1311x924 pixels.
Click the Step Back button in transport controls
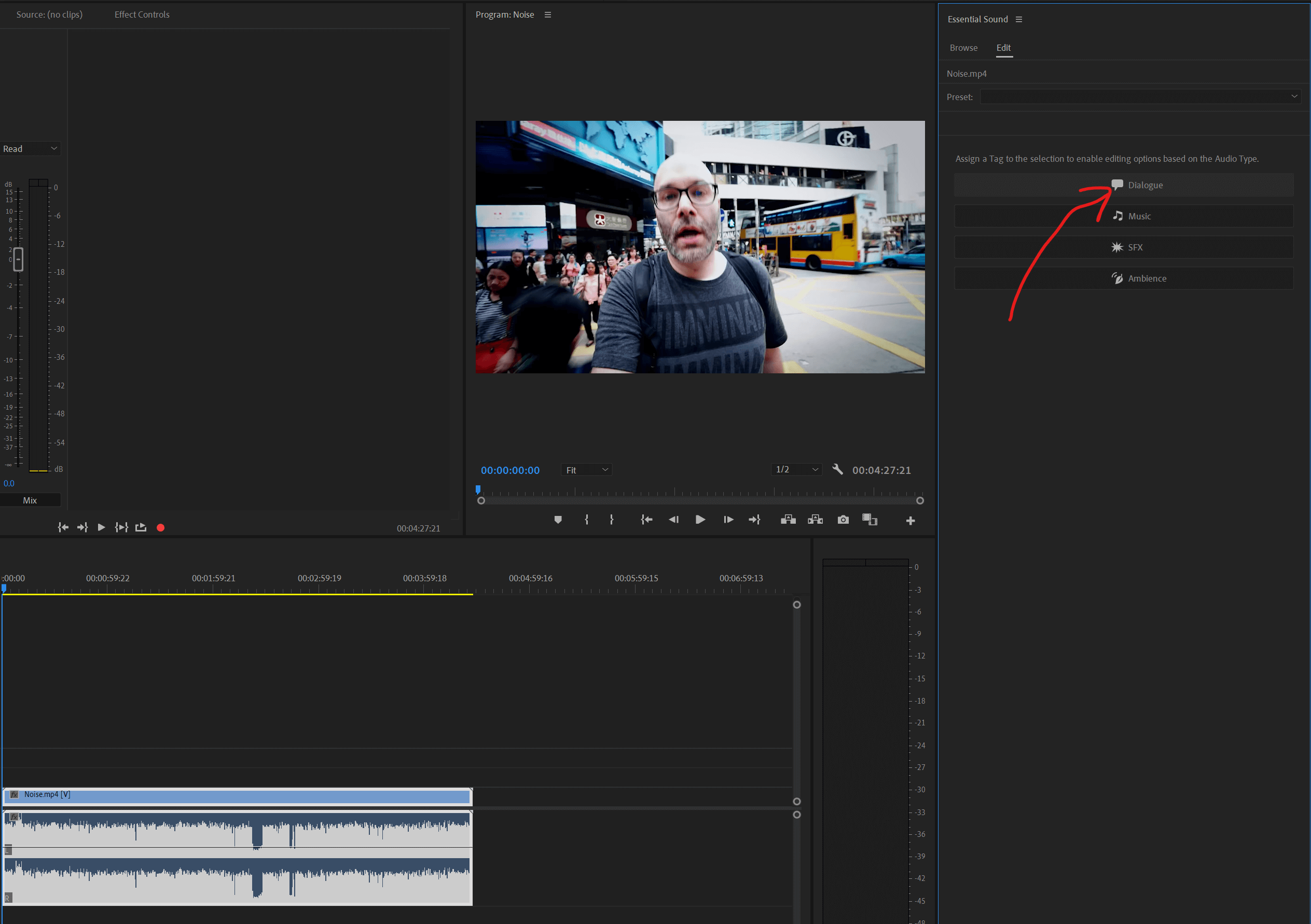pos(674,520)
